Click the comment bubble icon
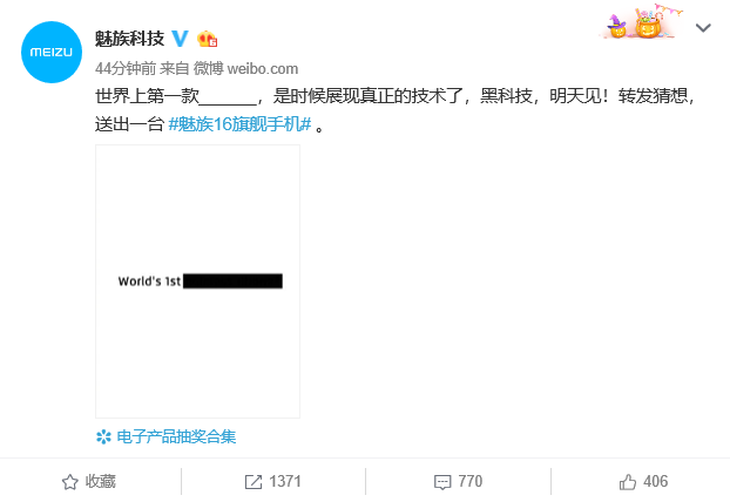The height and width of the screenshot is (502, 730). tap(442, 482)
